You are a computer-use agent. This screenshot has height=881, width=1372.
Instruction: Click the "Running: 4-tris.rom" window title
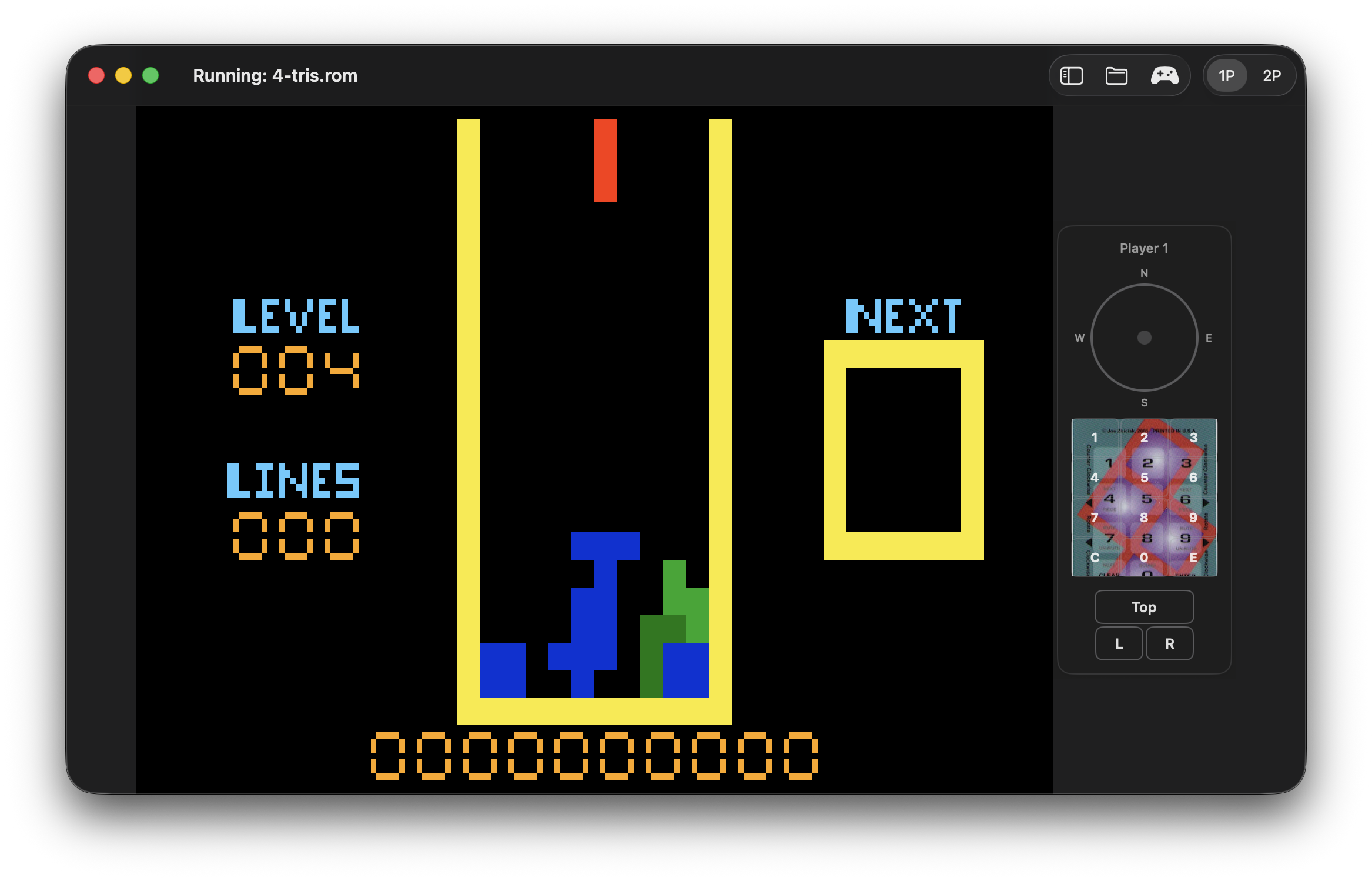275,76
